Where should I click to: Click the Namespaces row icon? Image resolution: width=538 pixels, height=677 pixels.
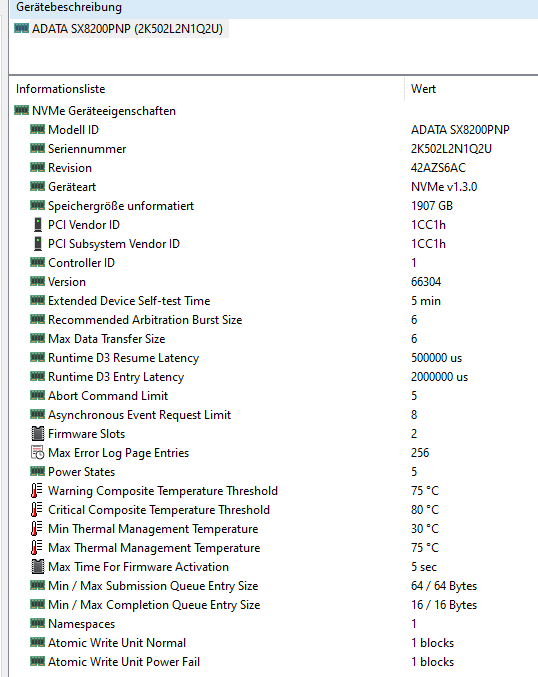point(38,623)
